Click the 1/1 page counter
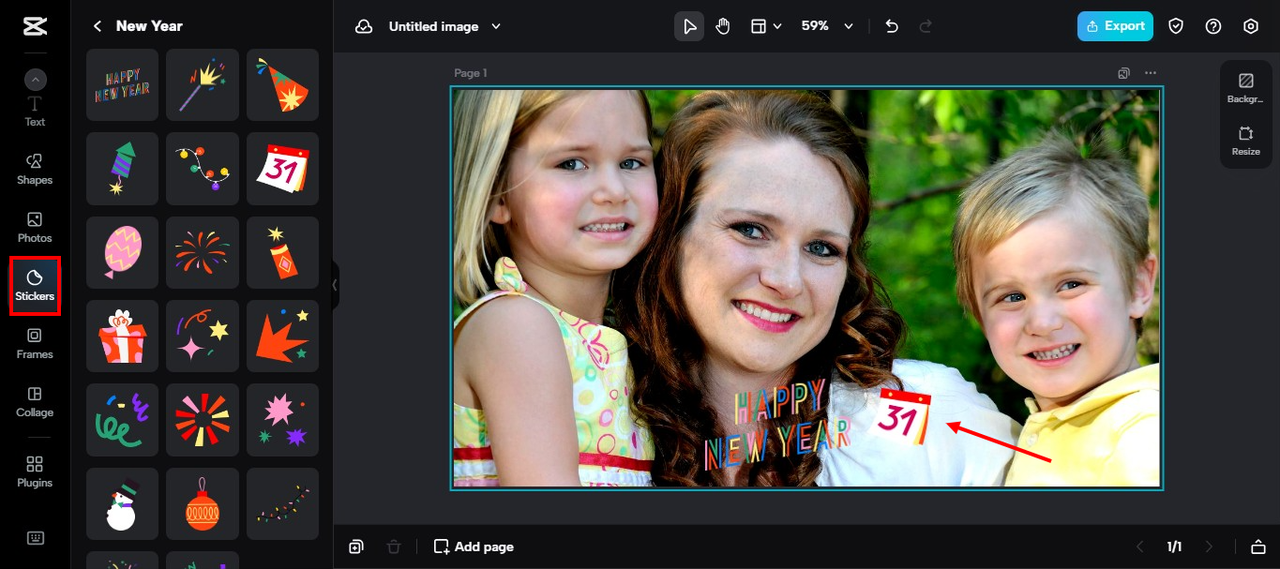This screenshot has width=1280, height=569. pos(1174,547)
